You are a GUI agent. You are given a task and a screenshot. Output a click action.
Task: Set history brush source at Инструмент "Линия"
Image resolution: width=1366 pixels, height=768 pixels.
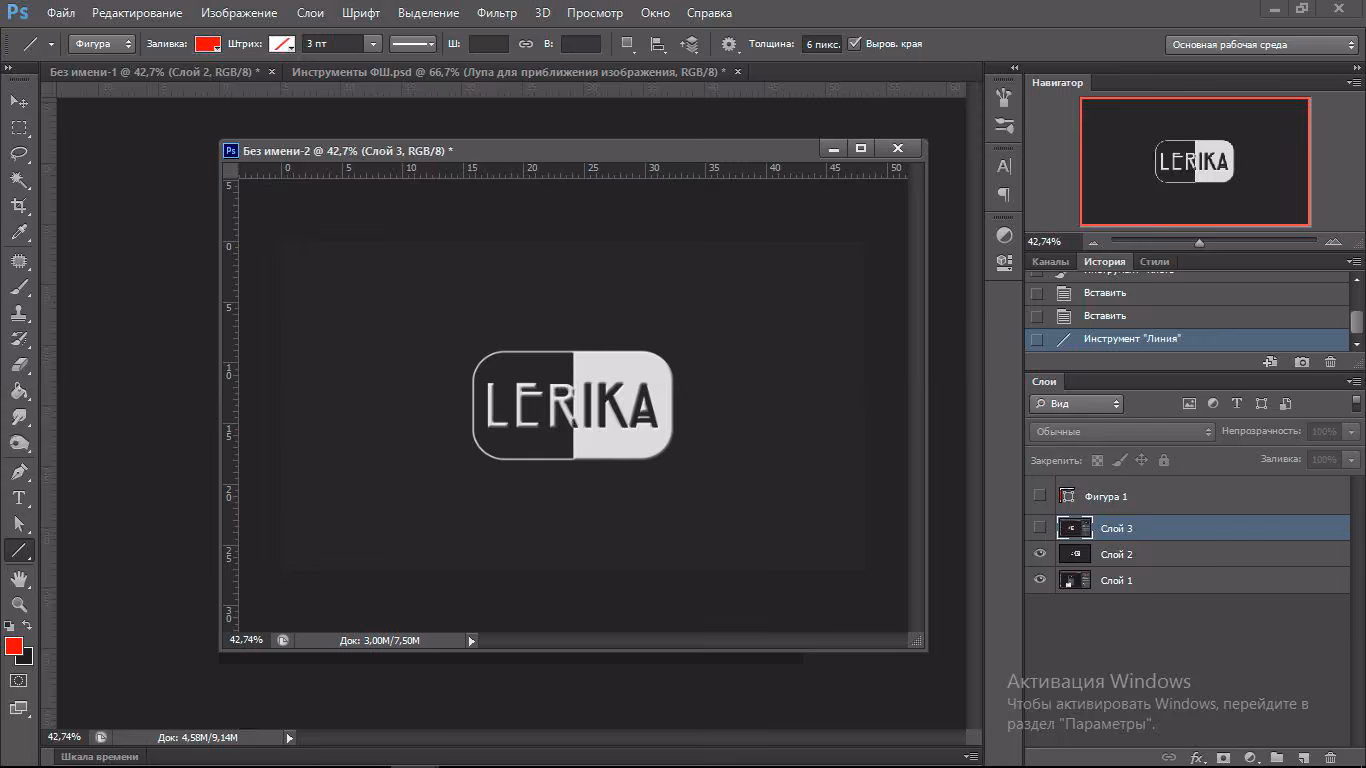point(1037,339)
